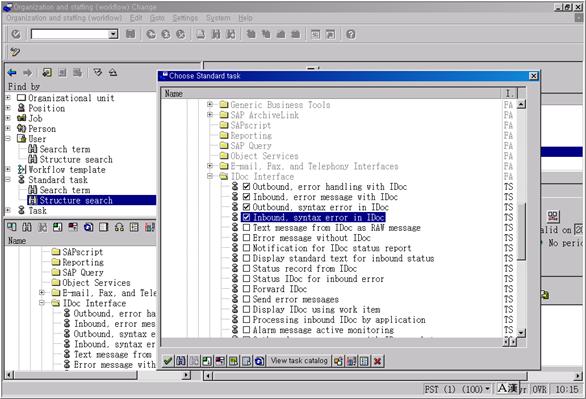Viewport: 586px width, 399px height.
Task: Collapse the Standard task node in Find by
Action: pos(8,179)
